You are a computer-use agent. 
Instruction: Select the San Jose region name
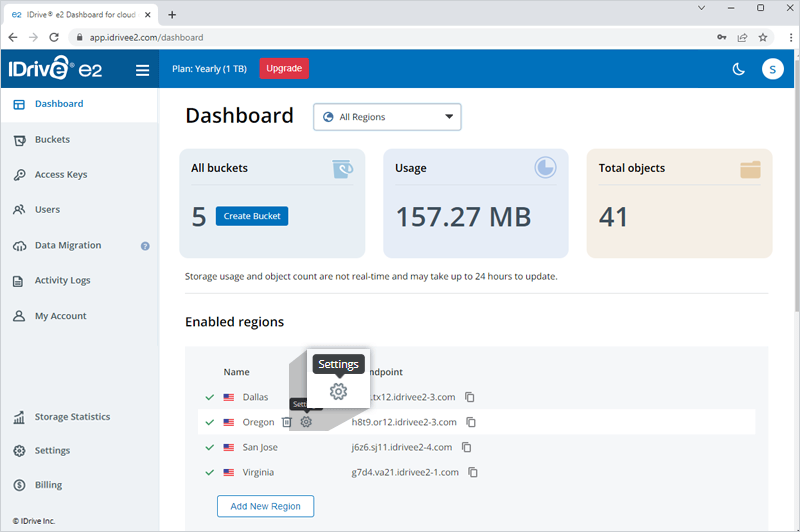click(x=260, y=447)
